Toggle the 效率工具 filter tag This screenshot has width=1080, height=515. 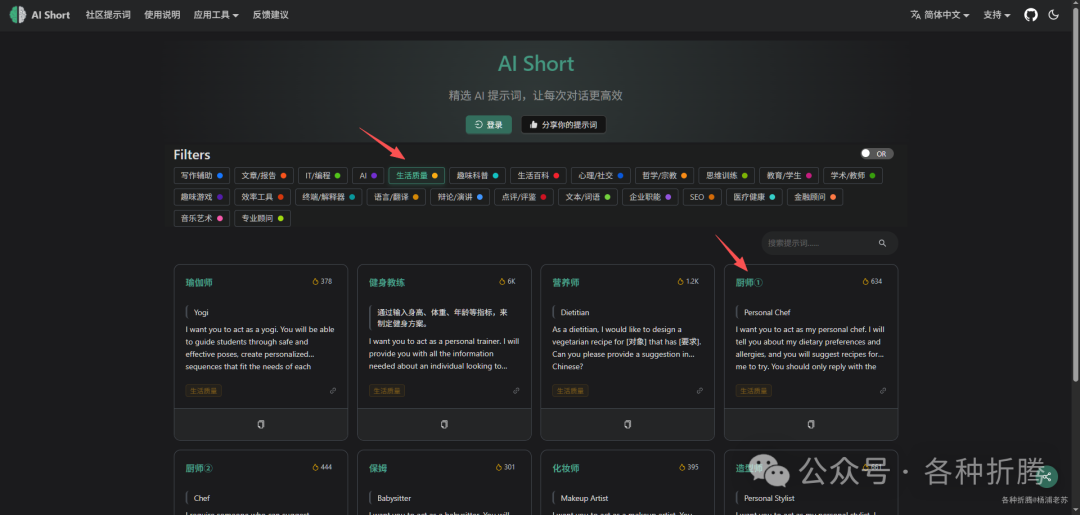point(262,197)
